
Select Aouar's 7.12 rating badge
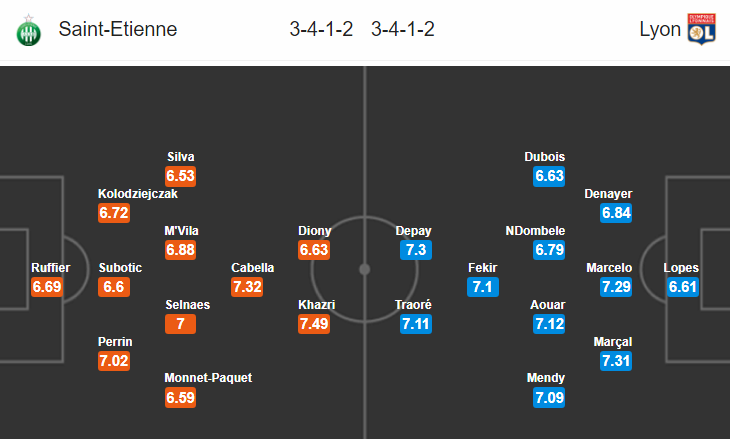[549, 324]
